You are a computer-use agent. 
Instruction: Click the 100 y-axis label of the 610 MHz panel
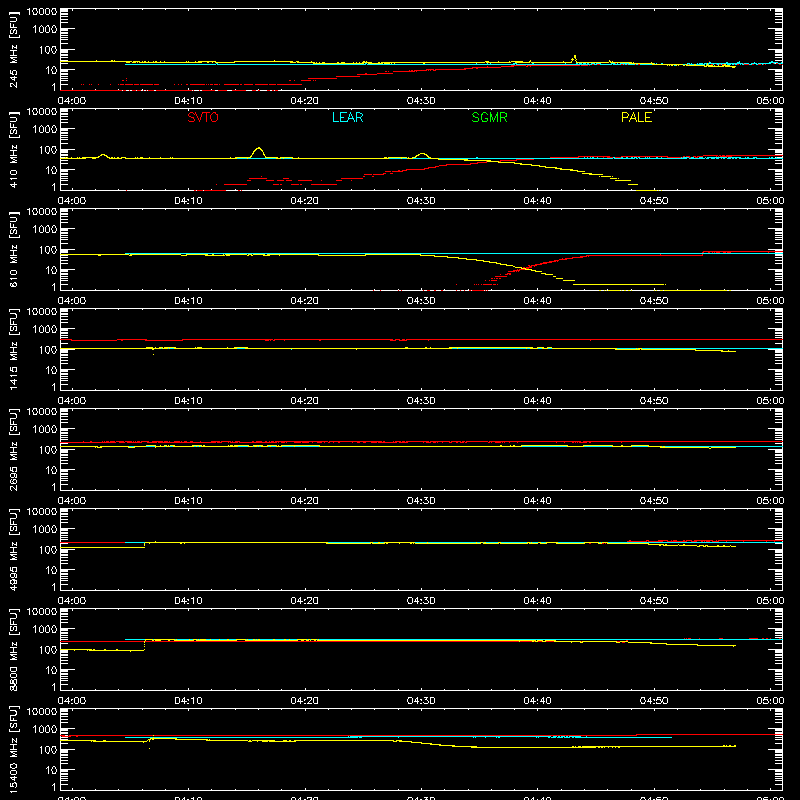tap(48, 250)
